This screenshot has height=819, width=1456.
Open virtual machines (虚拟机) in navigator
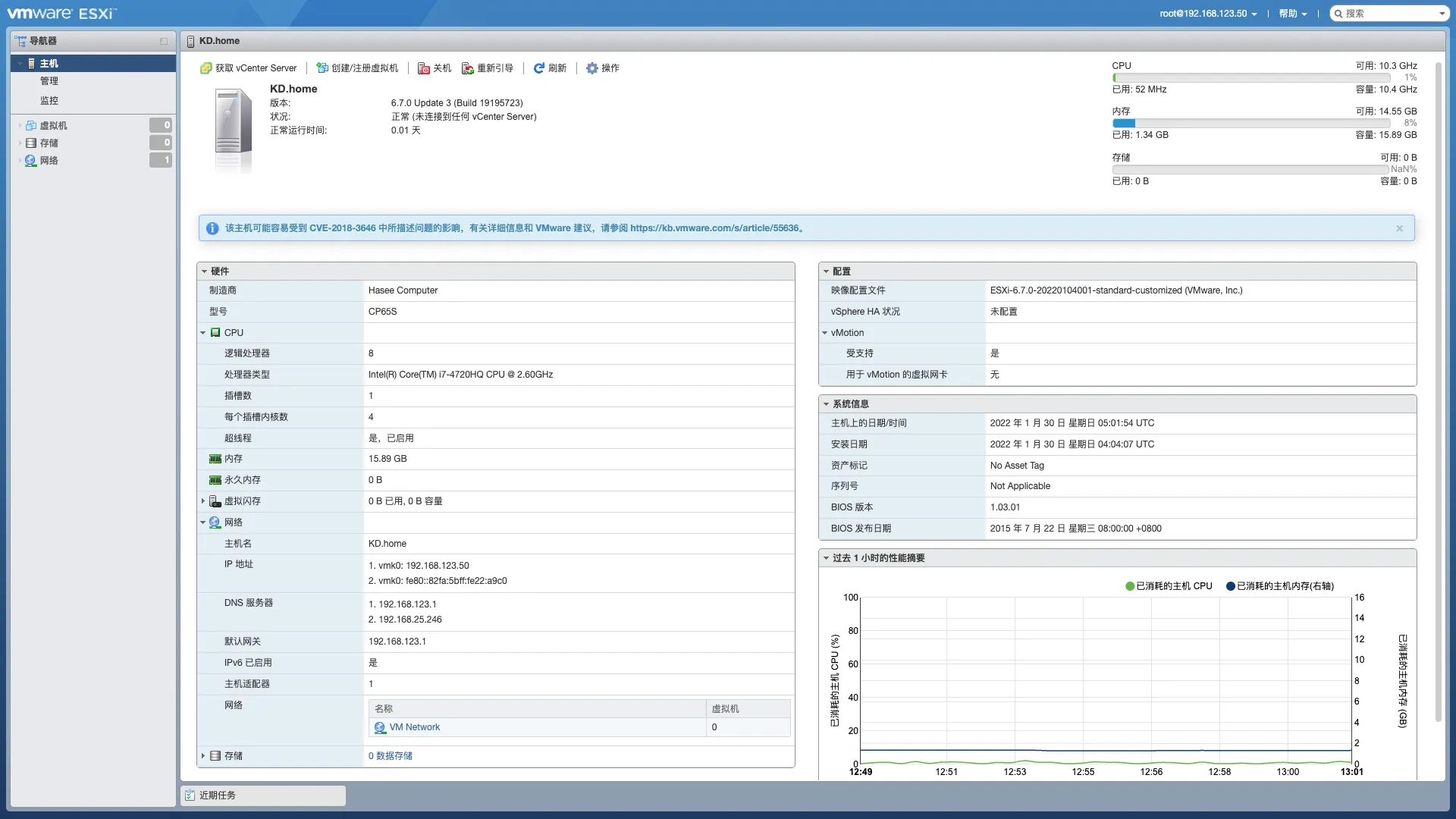(x=54, y=126)
